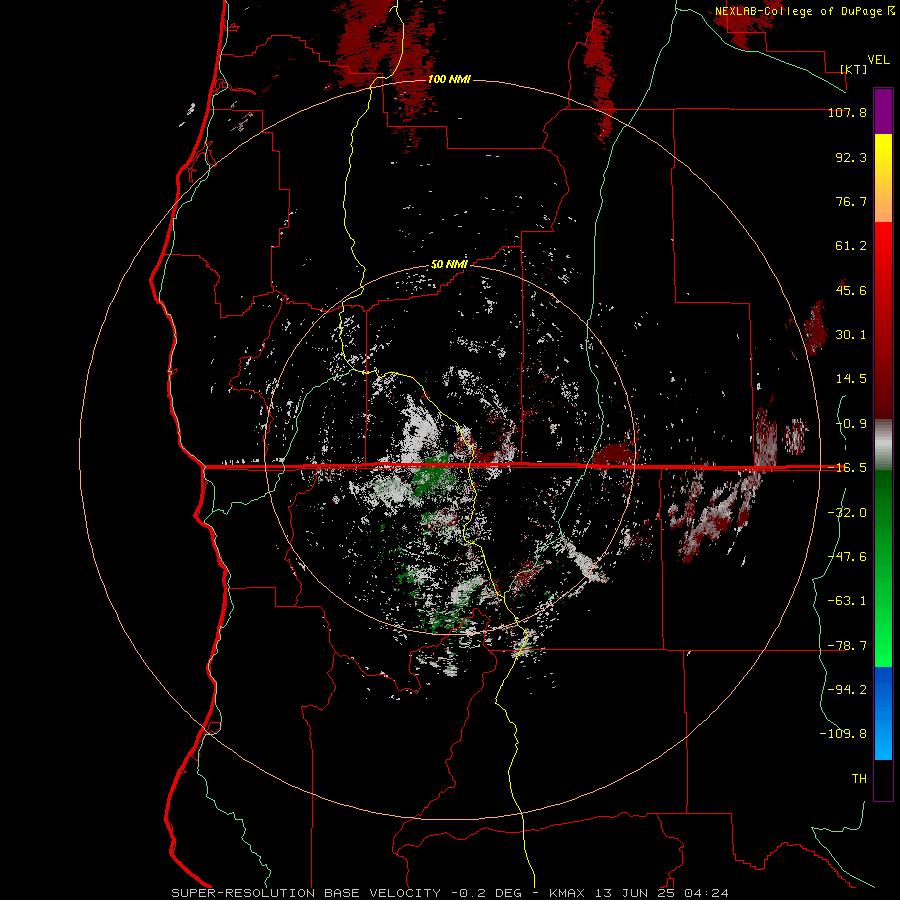Click the 45.6 velocity scale value
This screenshot has width=900, height=900.
pyautogui.click(x=851, y=290)
